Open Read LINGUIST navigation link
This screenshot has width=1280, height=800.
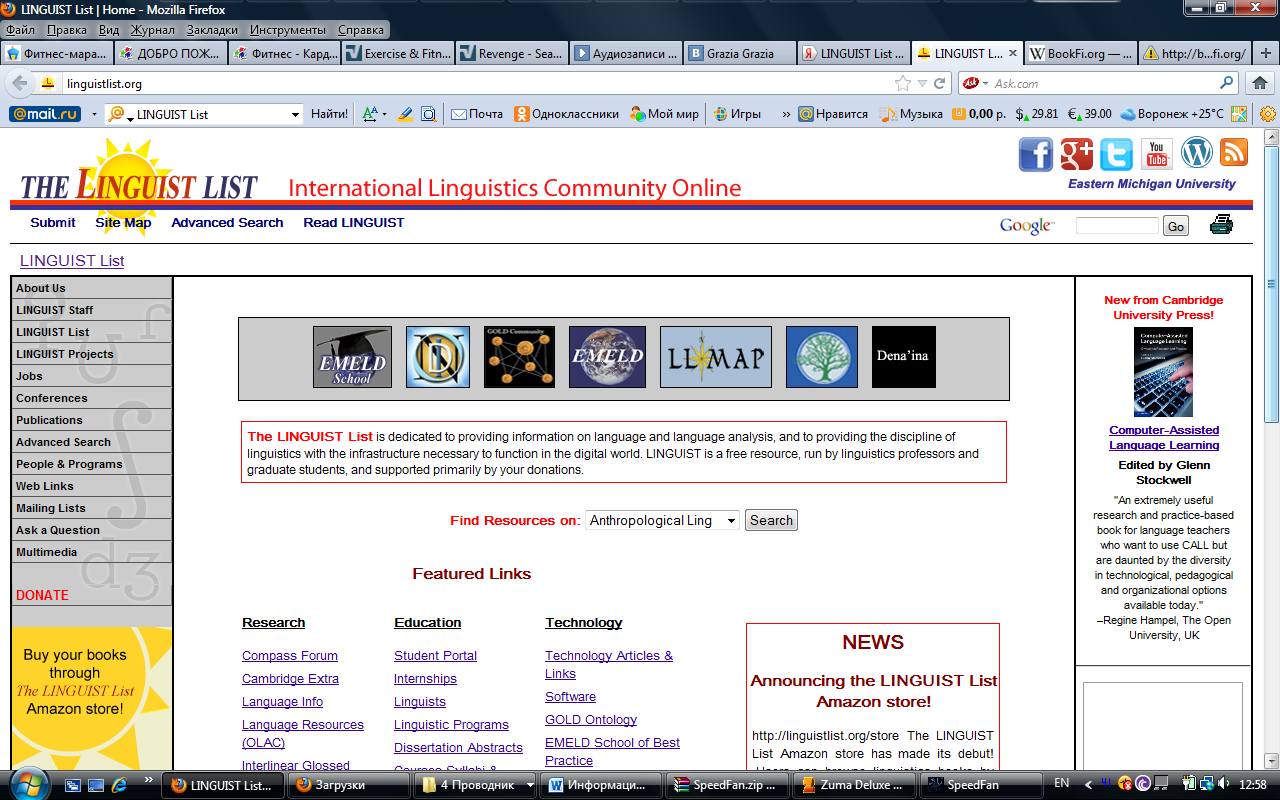(x=354, y=223)
